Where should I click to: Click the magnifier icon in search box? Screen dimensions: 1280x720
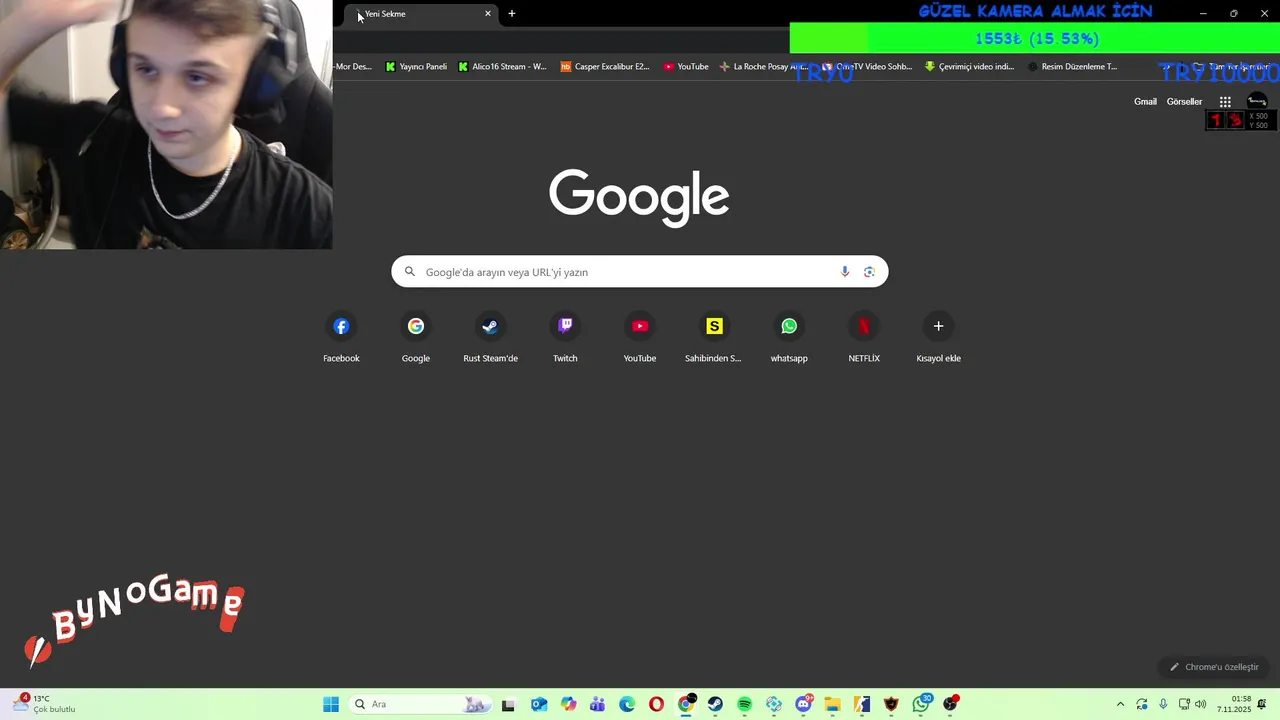pos(409,272)
